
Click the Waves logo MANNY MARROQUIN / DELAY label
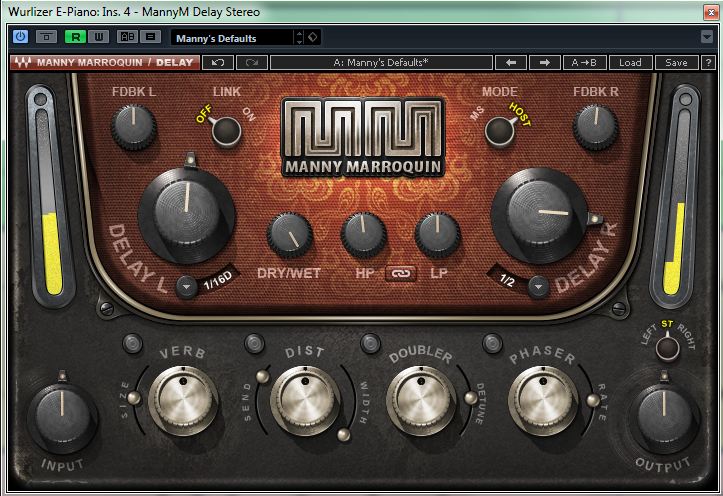coord(105,63)
